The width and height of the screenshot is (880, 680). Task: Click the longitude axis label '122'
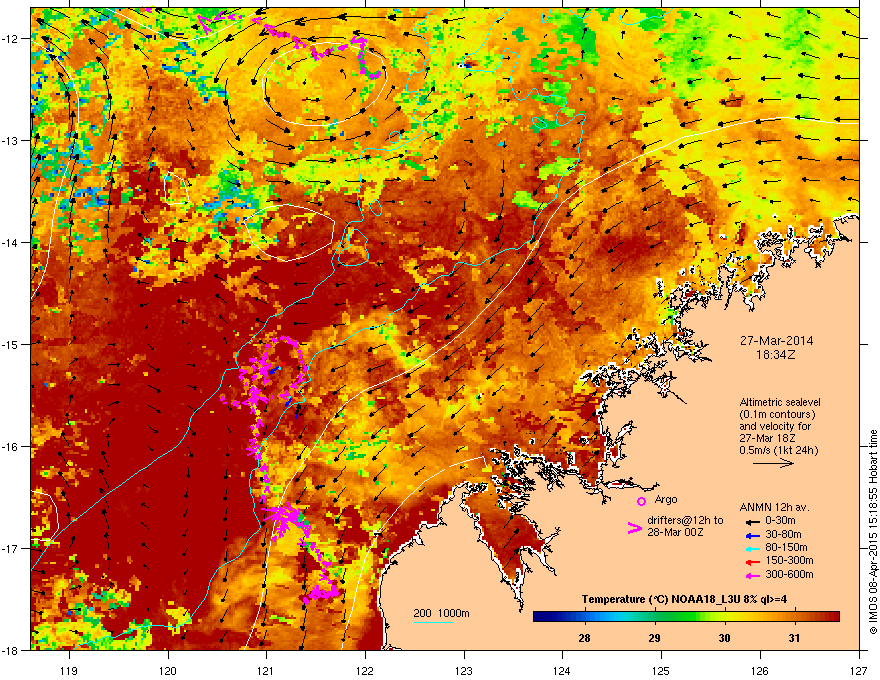coord(365,671)
